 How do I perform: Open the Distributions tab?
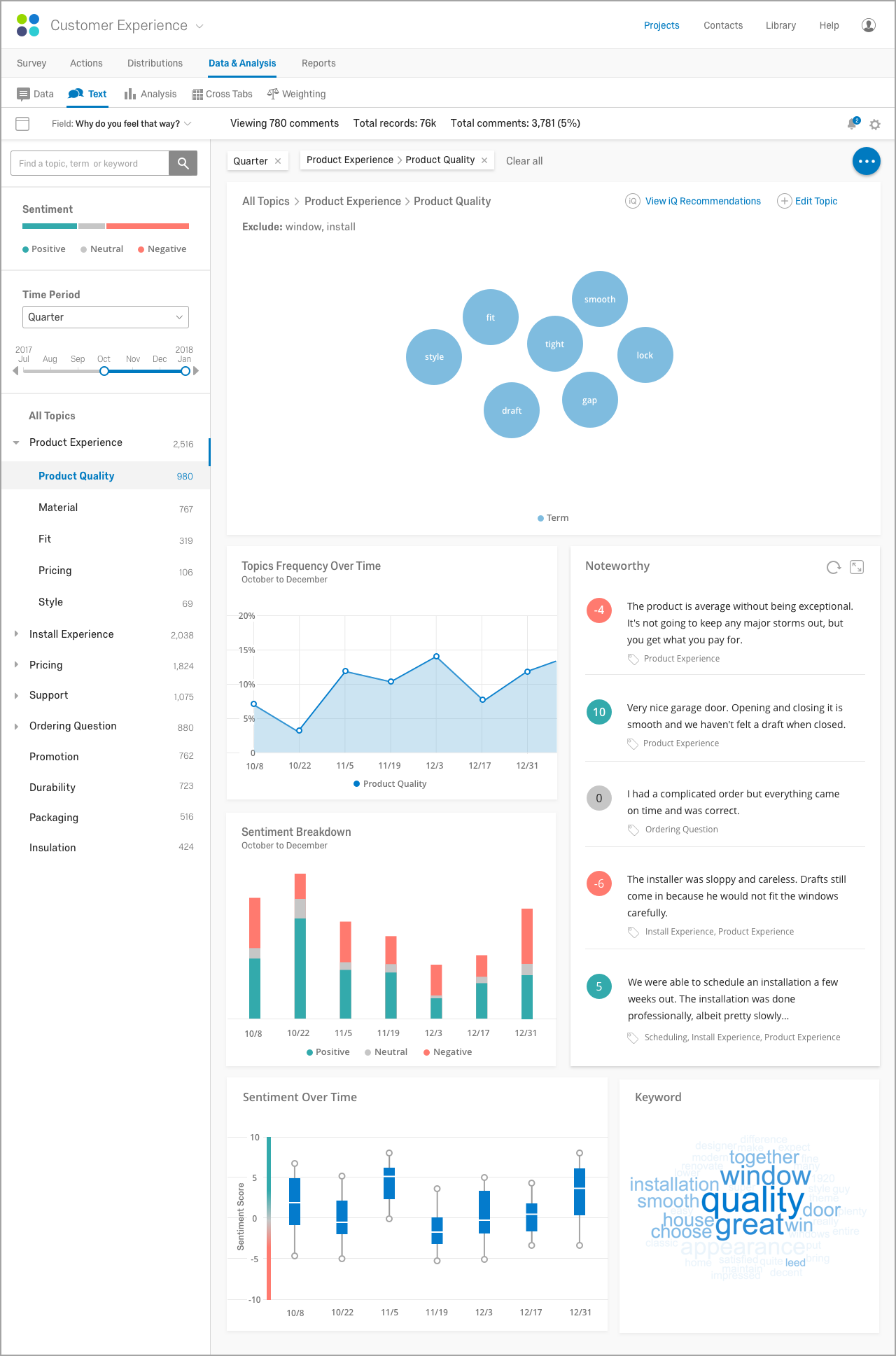(x=155, y=63)
